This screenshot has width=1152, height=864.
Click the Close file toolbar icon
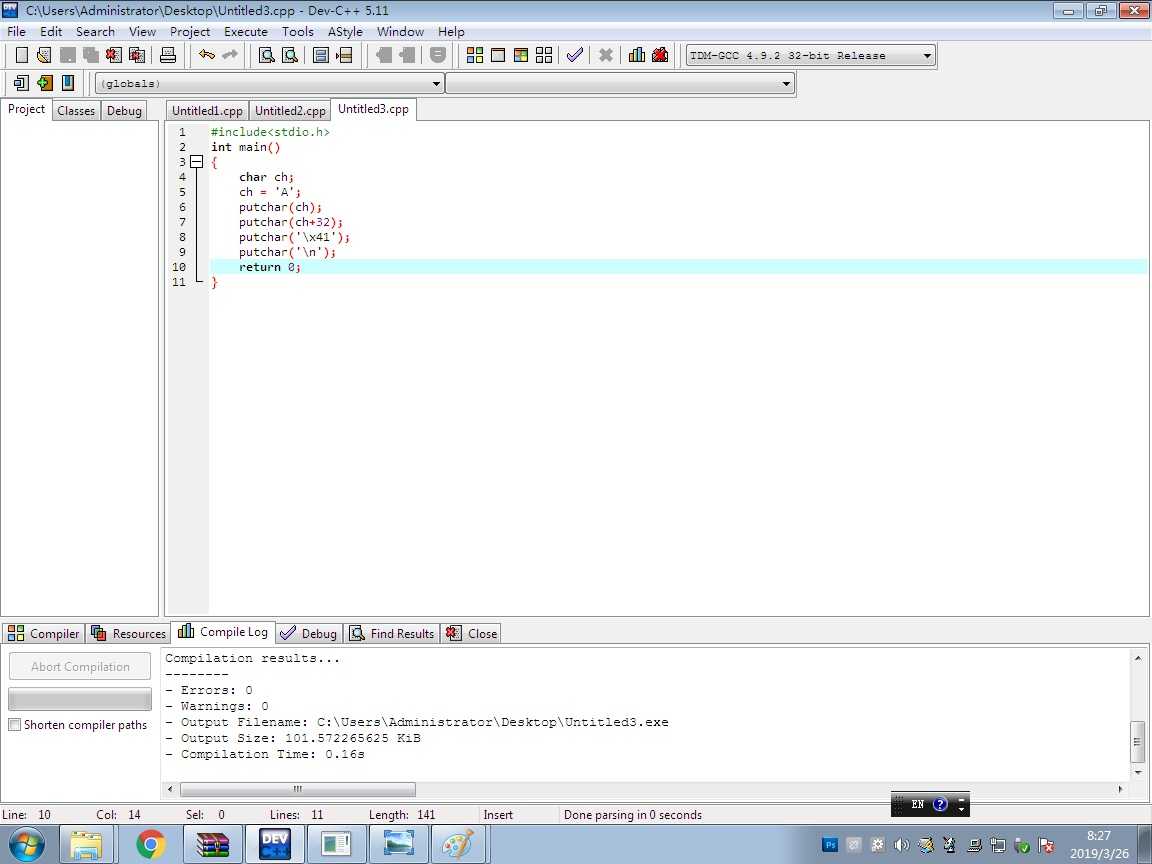113,55
